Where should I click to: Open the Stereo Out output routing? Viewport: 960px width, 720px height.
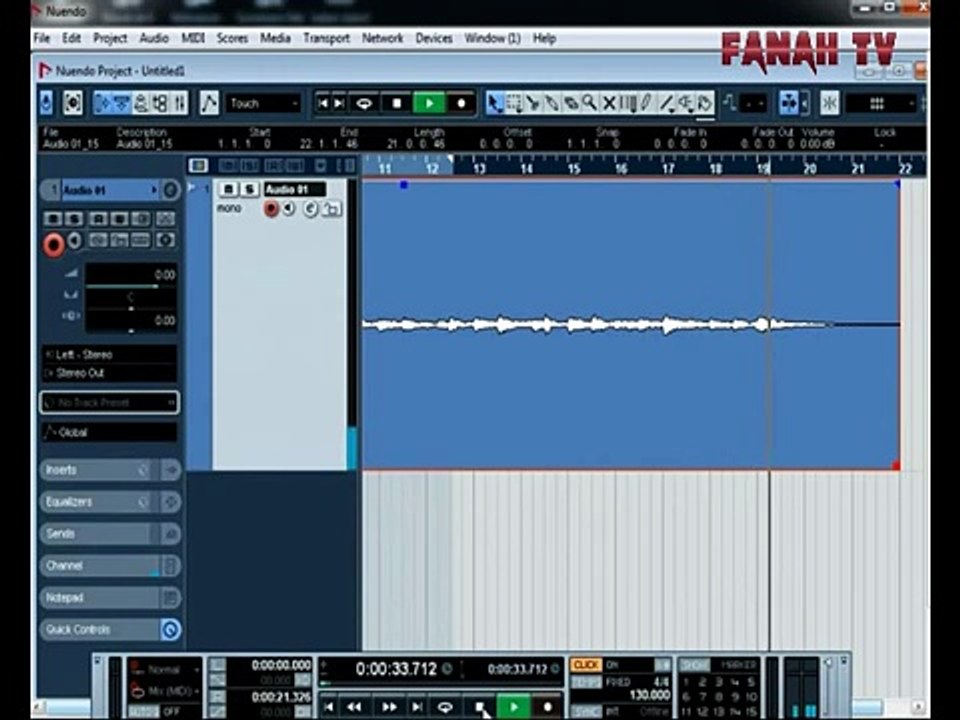(110, 373)
